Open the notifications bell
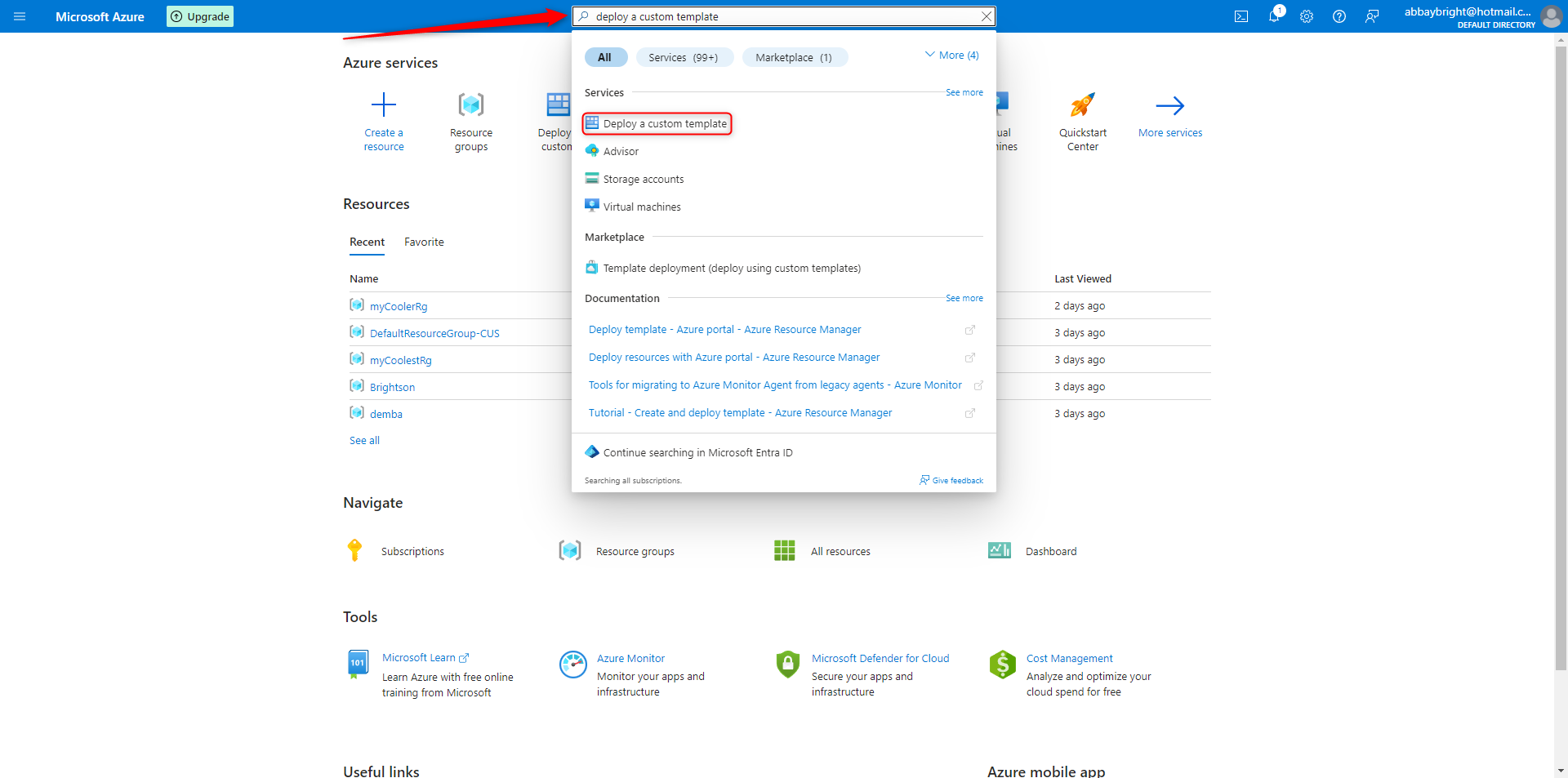Image resolution: width=1568 pixels, height=778 pixels. tap(1274, 16)
